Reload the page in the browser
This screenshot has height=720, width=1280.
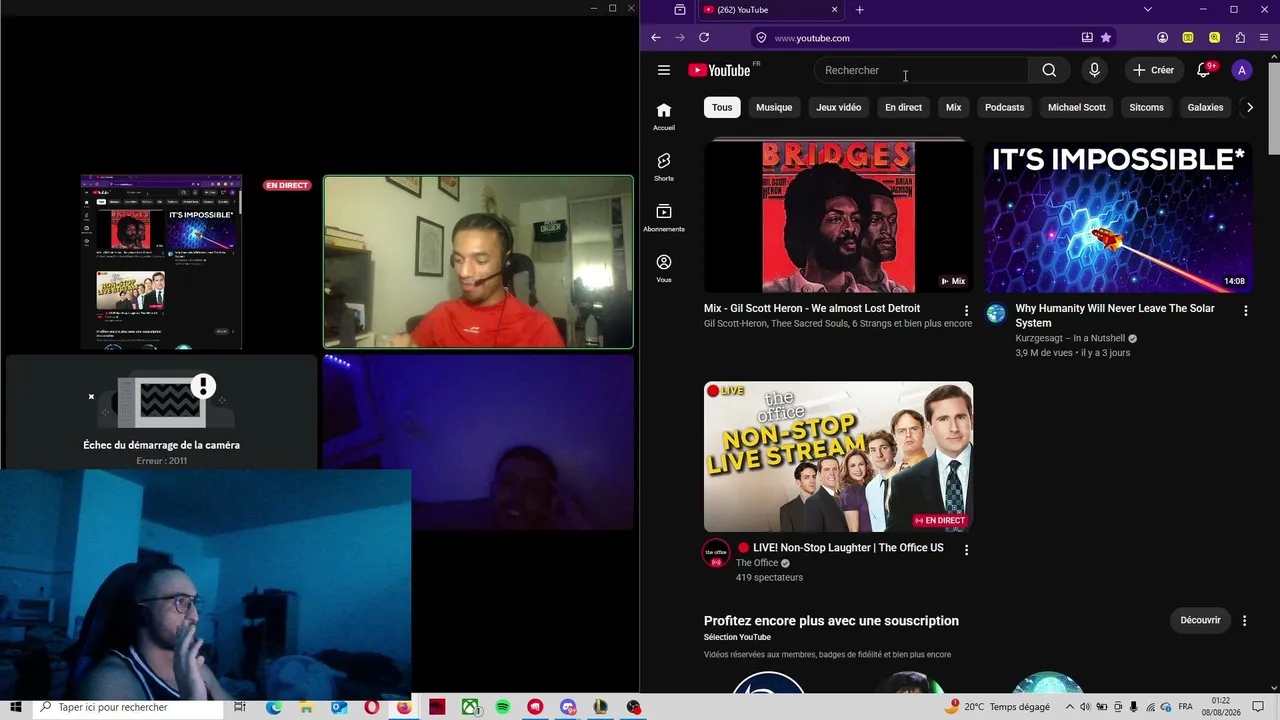[x=704, y=38]
